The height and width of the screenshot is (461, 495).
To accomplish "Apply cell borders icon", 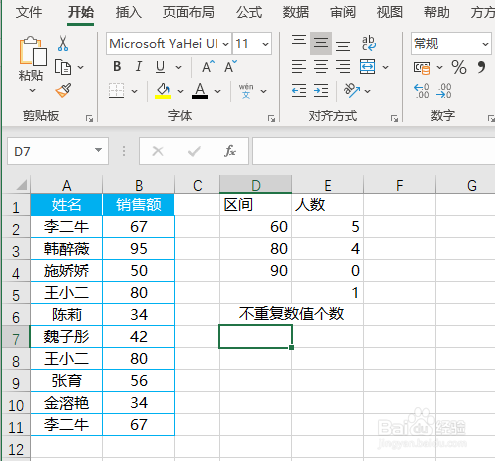I will [x=117, y=91].
